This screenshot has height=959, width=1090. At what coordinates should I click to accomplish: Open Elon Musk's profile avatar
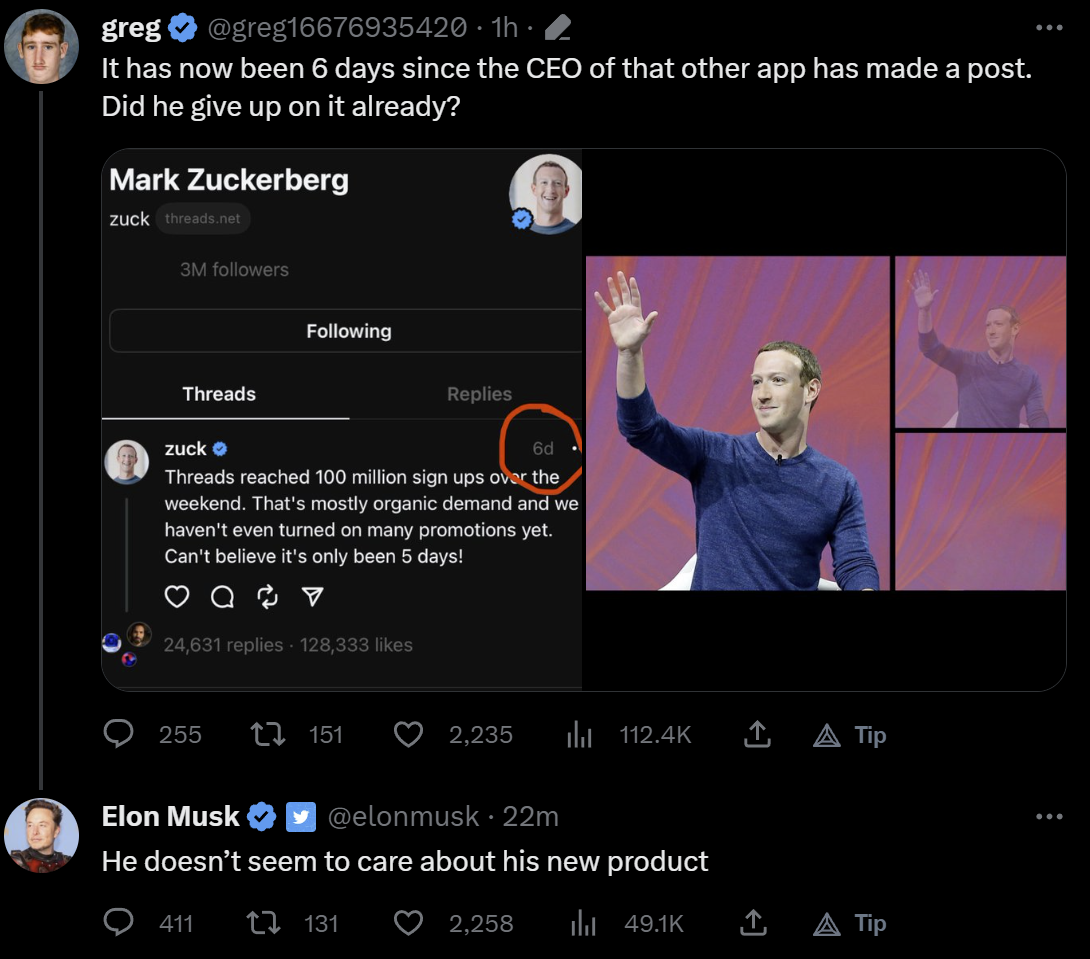[41, 836]
